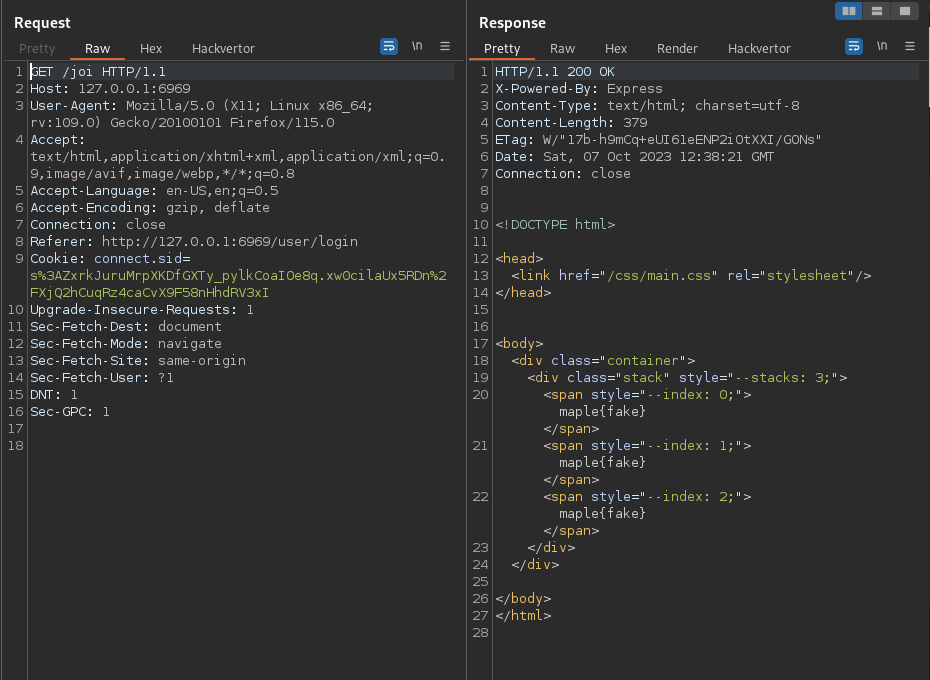Toggle word wrap icon in Request panel
This screenshot has width=930, height=680.
389,46
